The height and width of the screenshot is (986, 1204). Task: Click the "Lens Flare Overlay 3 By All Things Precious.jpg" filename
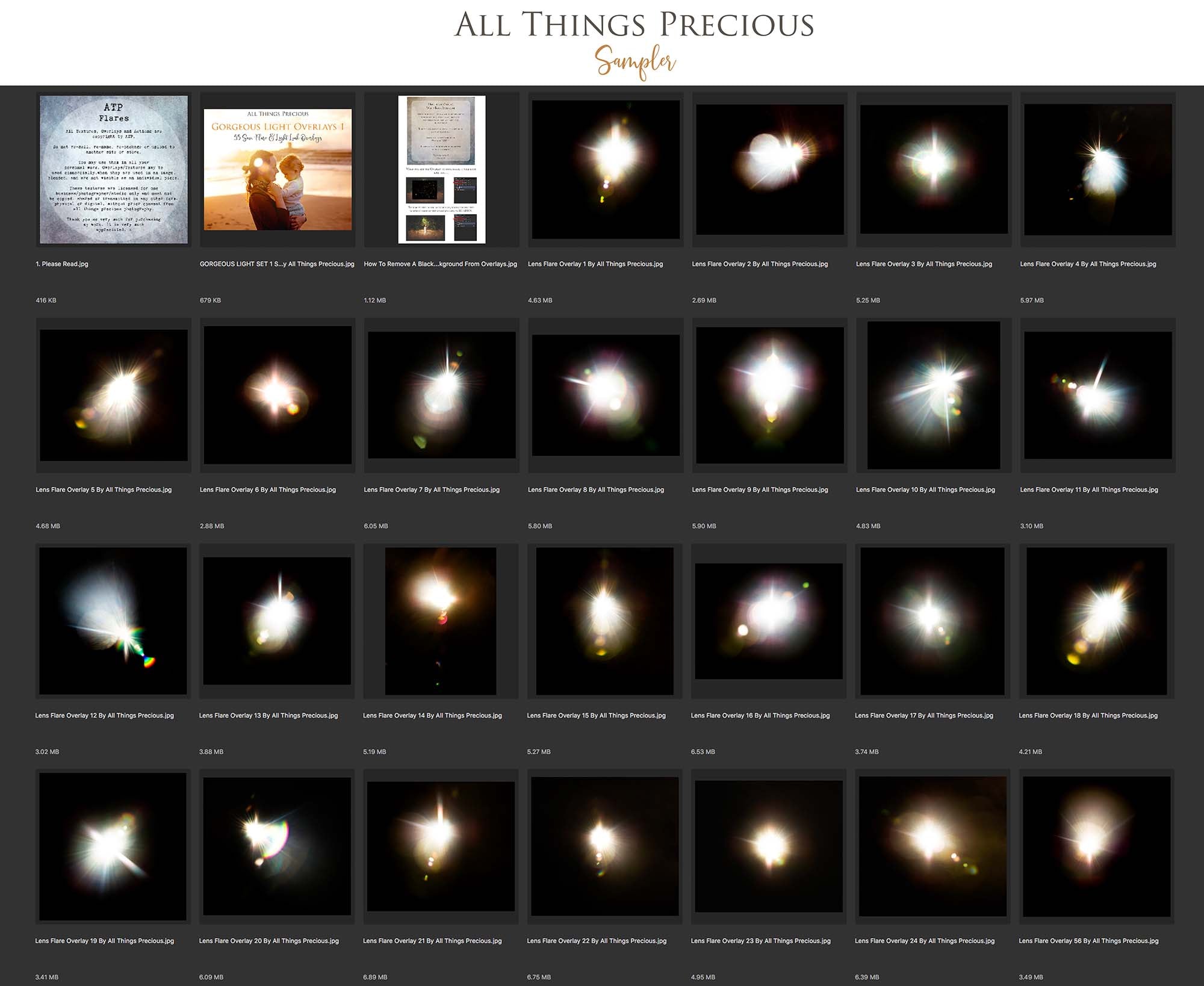pyautogui.click(x=924, y=264)
